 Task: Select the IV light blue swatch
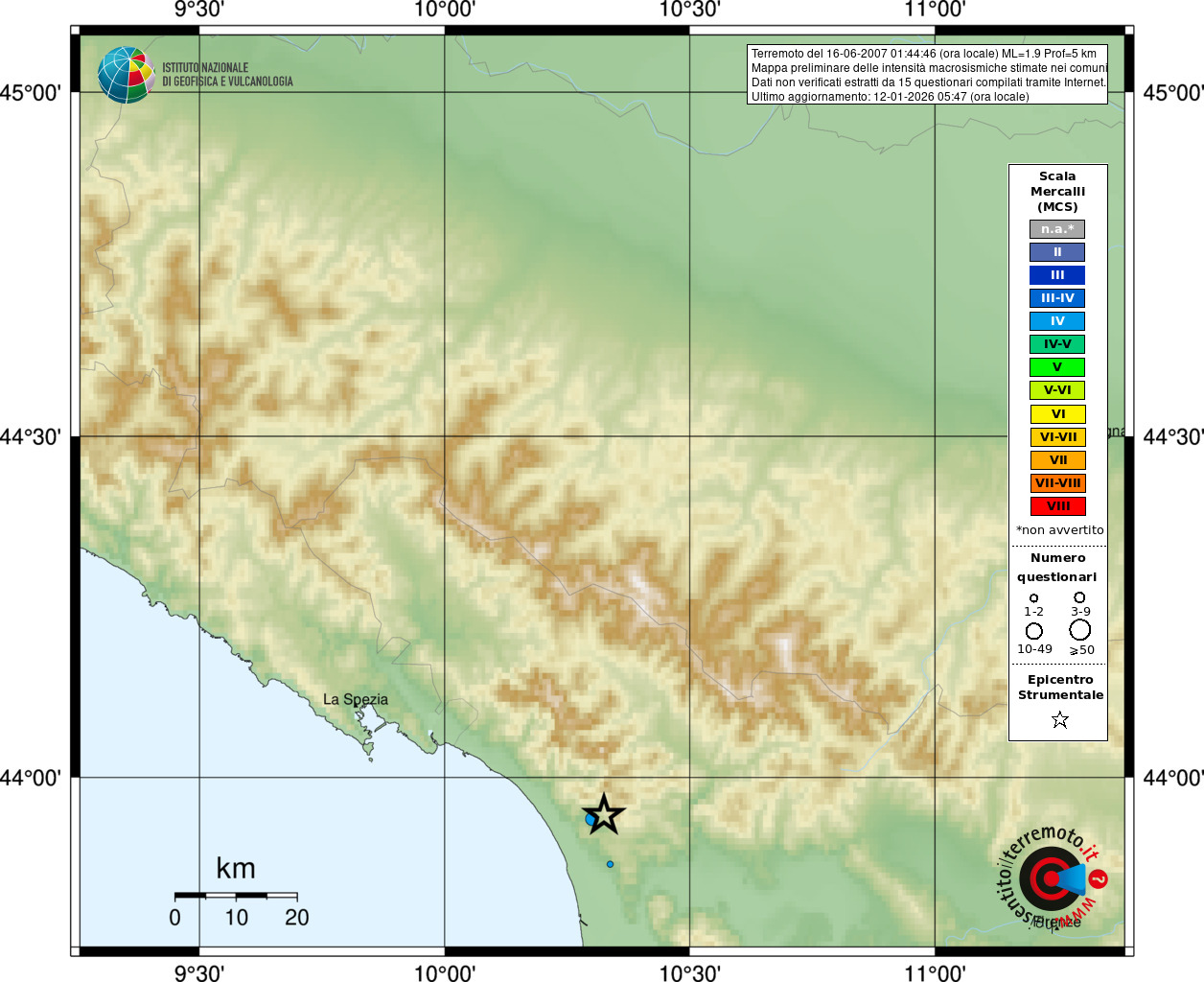click(x=1057, y=321)
